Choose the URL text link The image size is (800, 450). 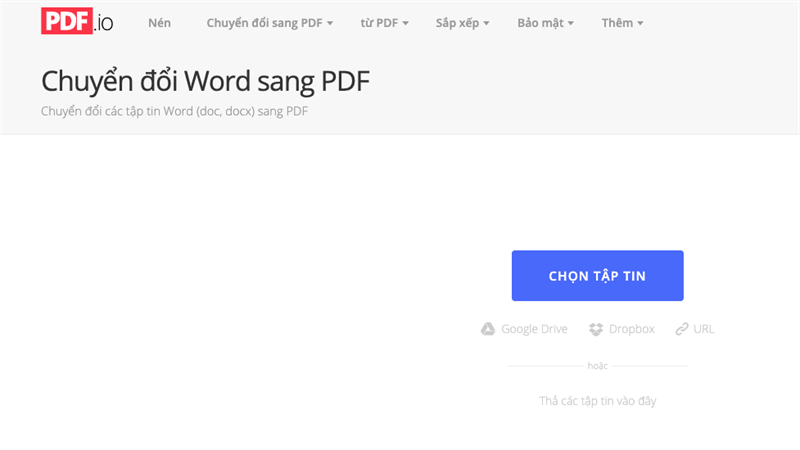(x=704, y=329)
